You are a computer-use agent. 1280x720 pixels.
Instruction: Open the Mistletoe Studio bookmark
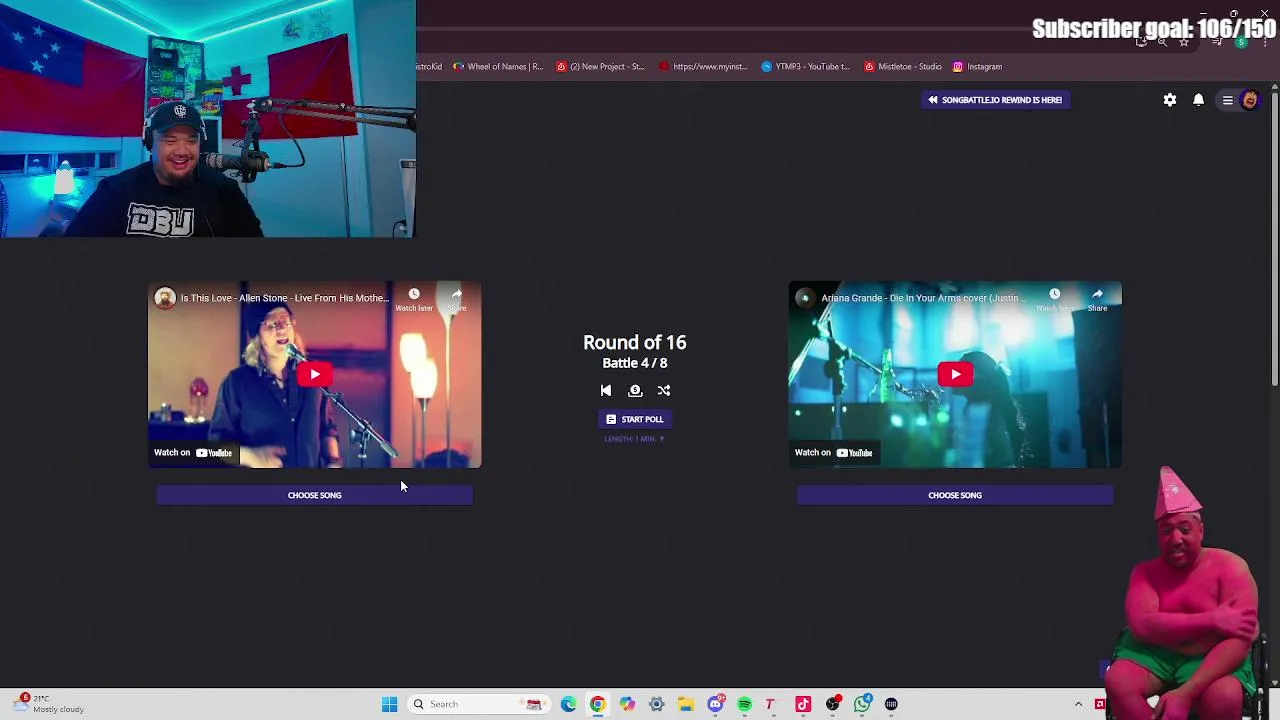903,67
